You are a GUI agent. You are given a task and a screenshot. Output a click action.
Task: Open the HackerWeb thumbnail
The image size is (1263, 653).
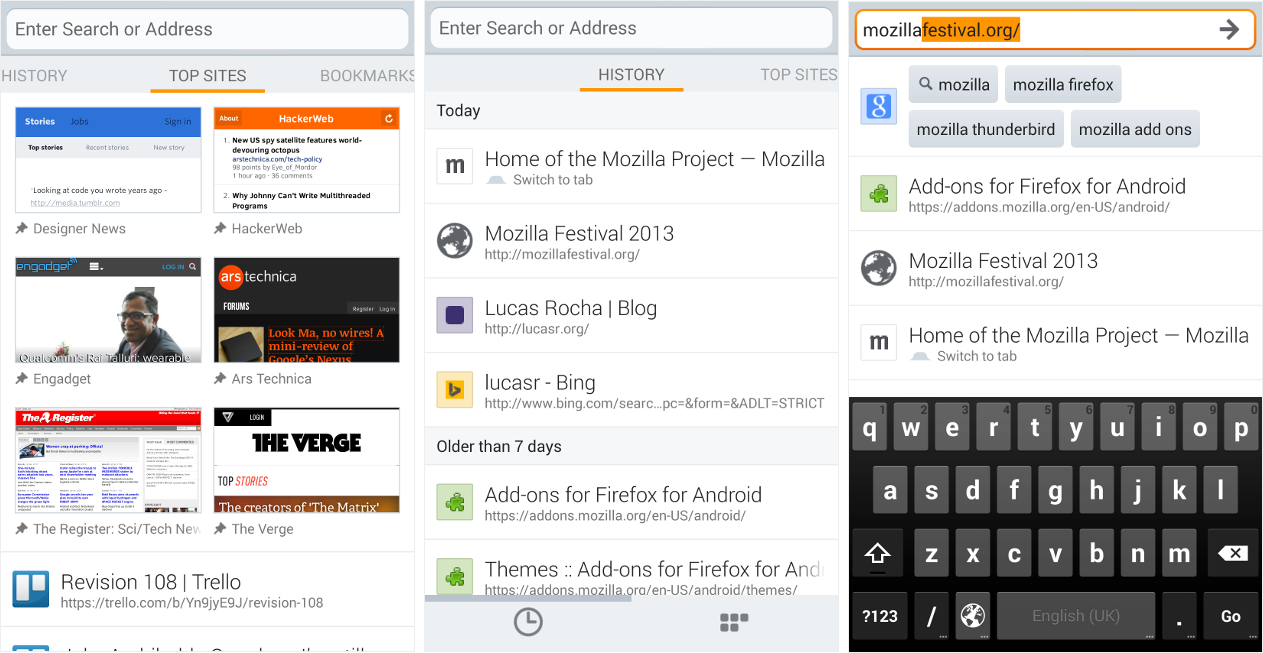(x=307, y=160)
